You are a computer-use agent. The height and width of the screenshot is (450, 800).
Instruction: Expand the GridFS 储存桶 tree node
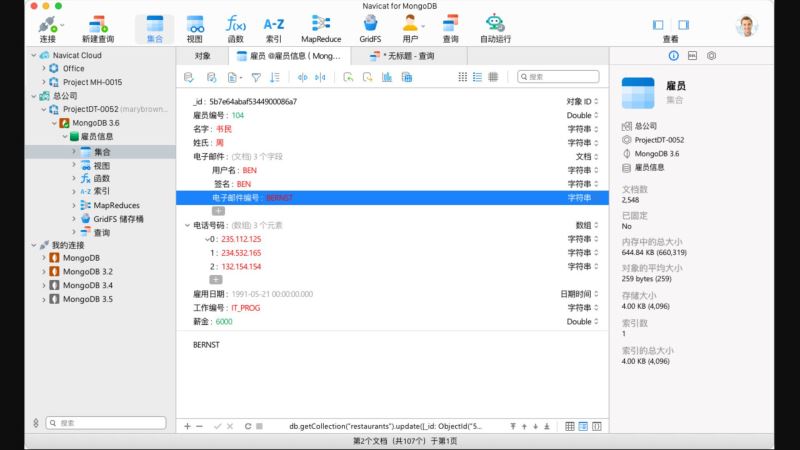click(x=74, y=218)
